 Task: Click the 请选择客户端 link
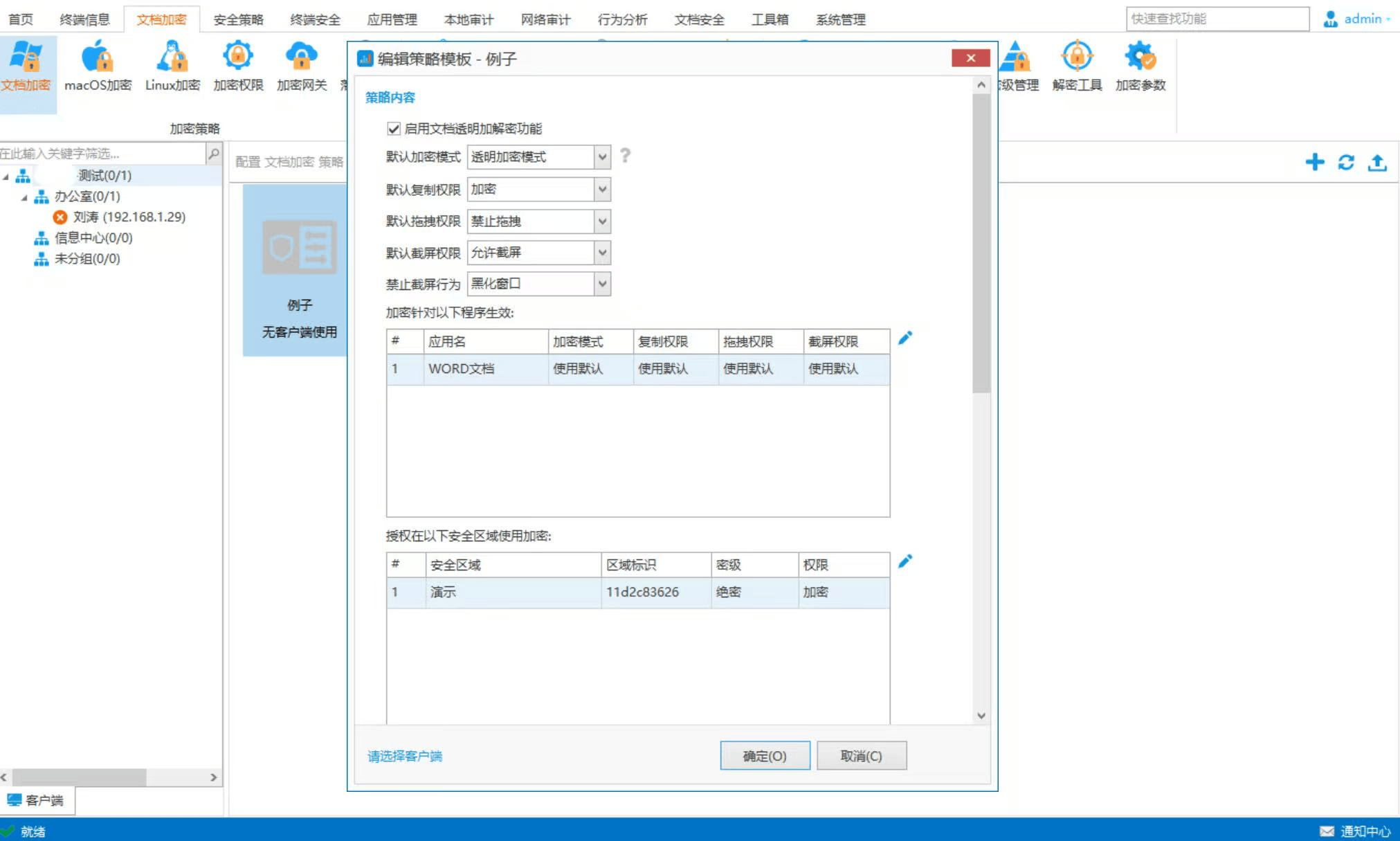[x=405, y=756]
